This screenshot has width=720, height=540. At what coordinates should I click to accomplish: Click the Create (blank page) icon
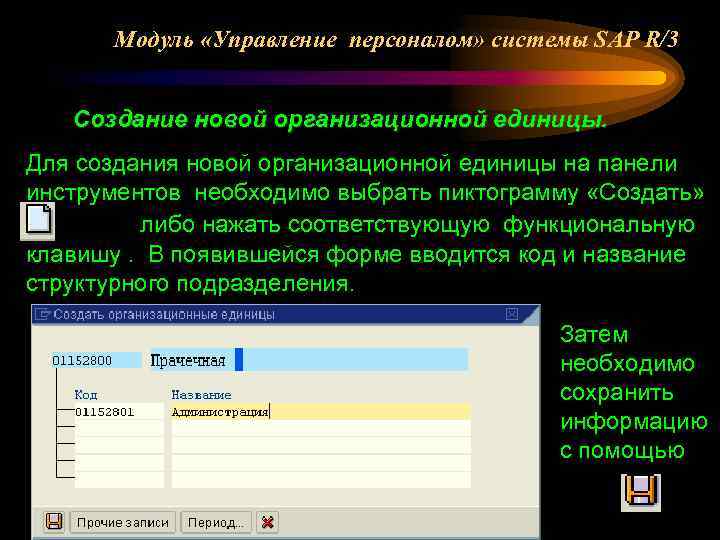click(38, 221)
